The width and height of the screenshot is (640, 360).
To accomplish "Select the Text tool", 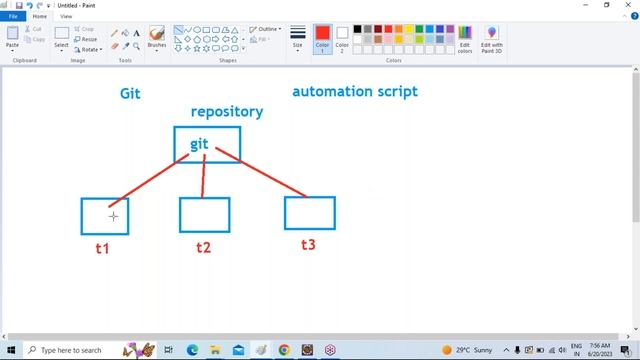I will coord(136,33).
